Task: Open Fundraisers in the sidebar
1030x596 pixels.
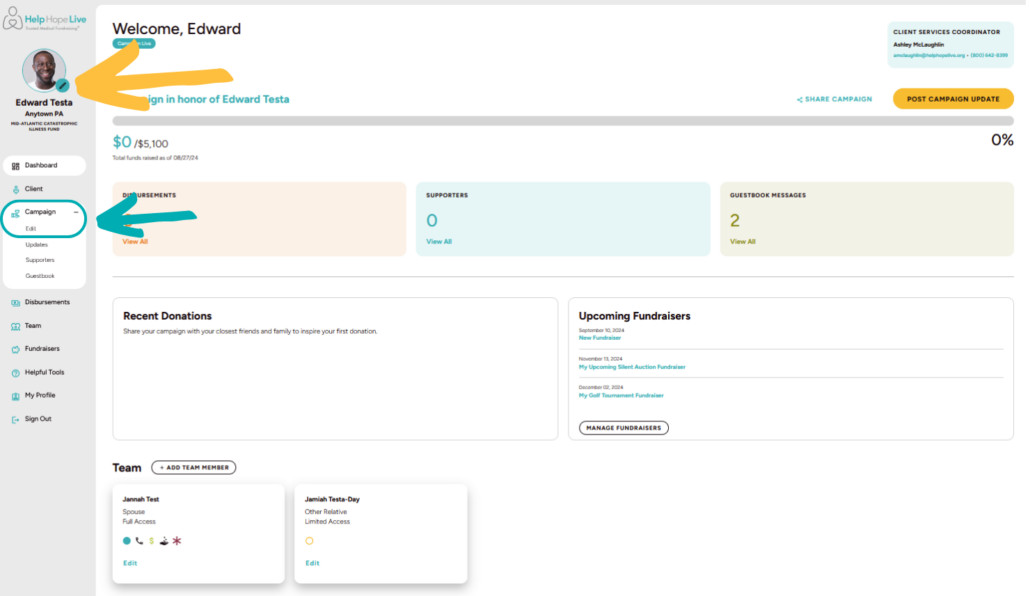Action: coord(42,349)
